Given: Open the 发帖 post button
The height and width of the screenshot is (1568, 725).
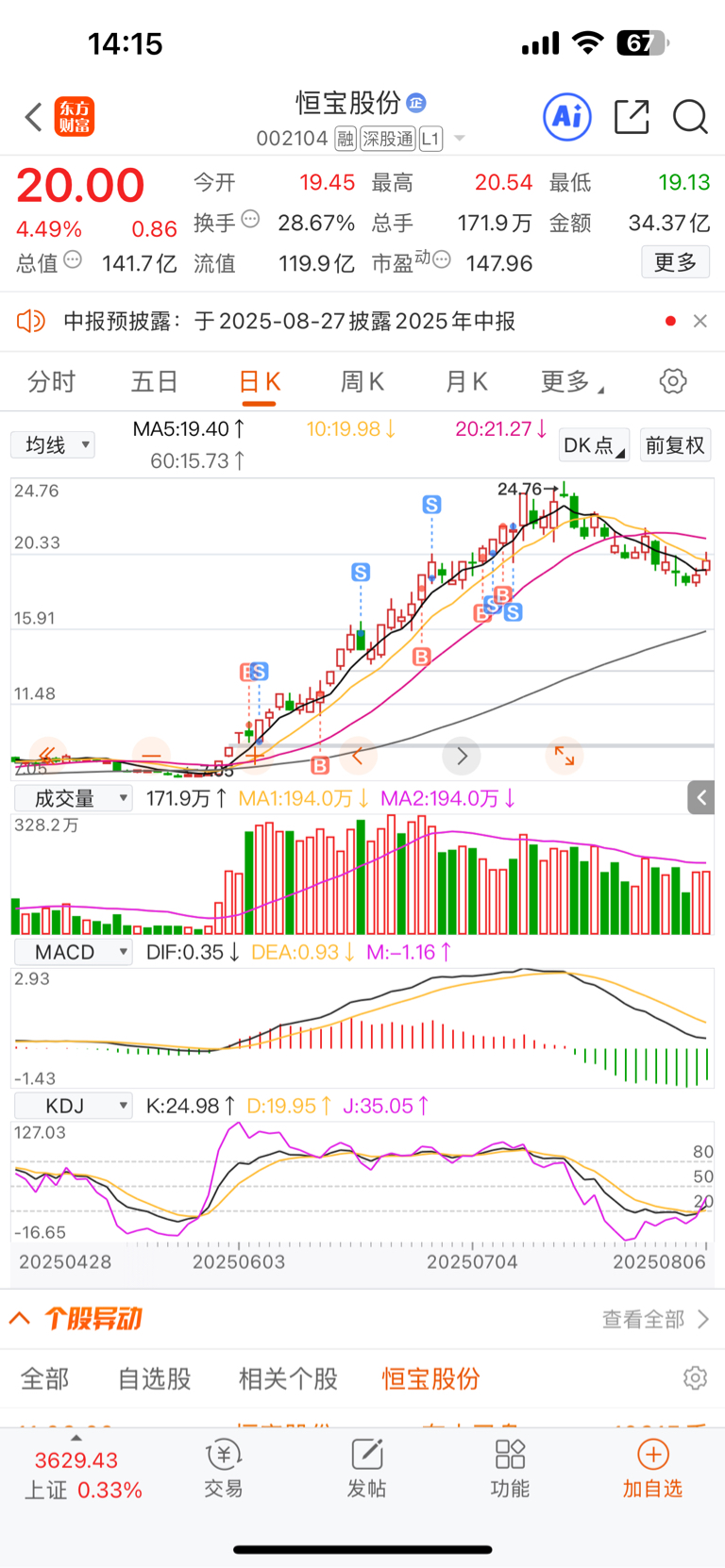Looking at the screenshot, I should [x=366, y=1470].
